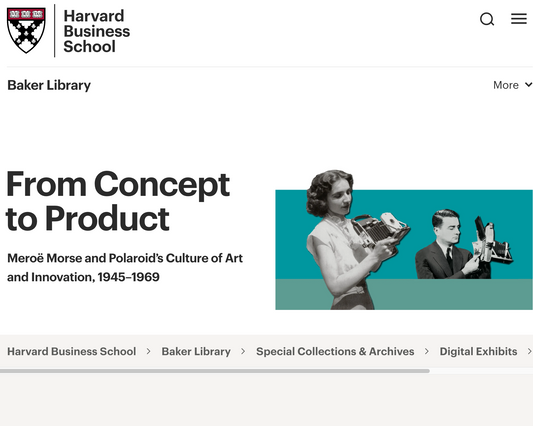This screenshot has height=426, width=533.
Task: Click the From Concept to Product heading
Action: [x=118, y=201]
